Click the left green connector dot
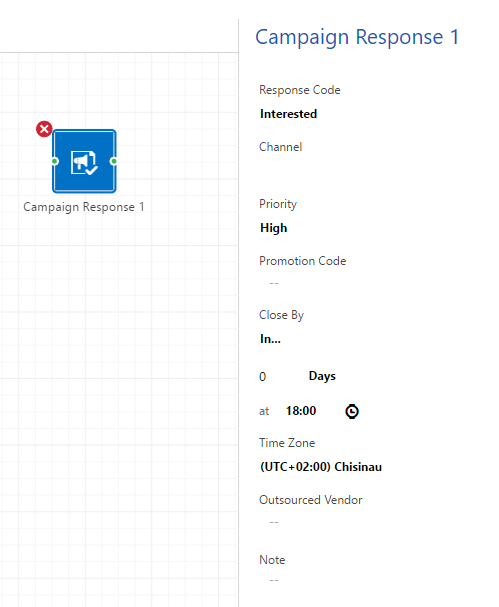This screenshot has width=499, height=607. click(55, 161)
